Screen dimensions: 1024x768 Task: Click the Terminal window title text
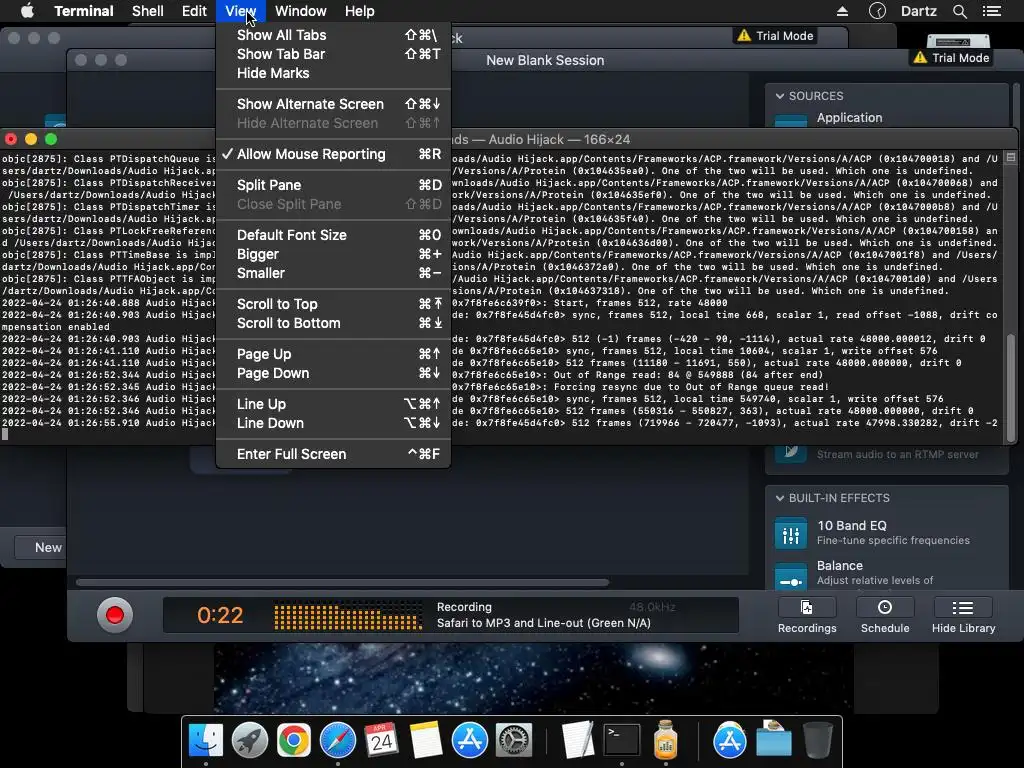pos(541,140)
